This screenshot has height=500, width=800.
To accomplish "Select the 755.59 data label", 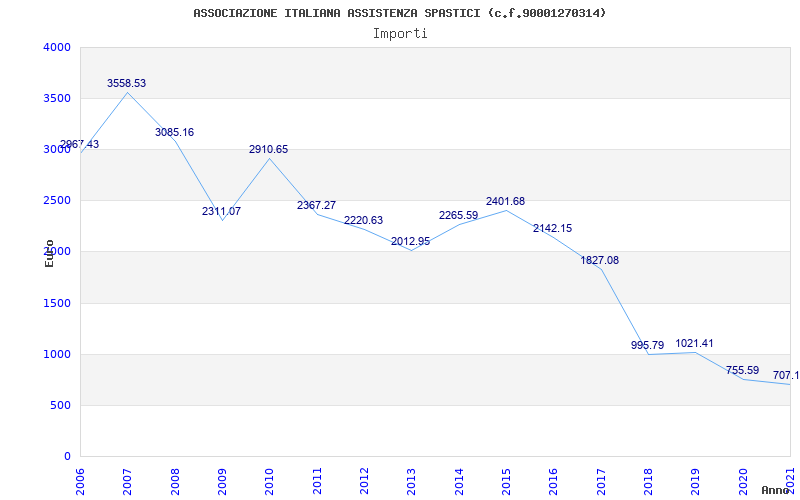I will (742, 370).
